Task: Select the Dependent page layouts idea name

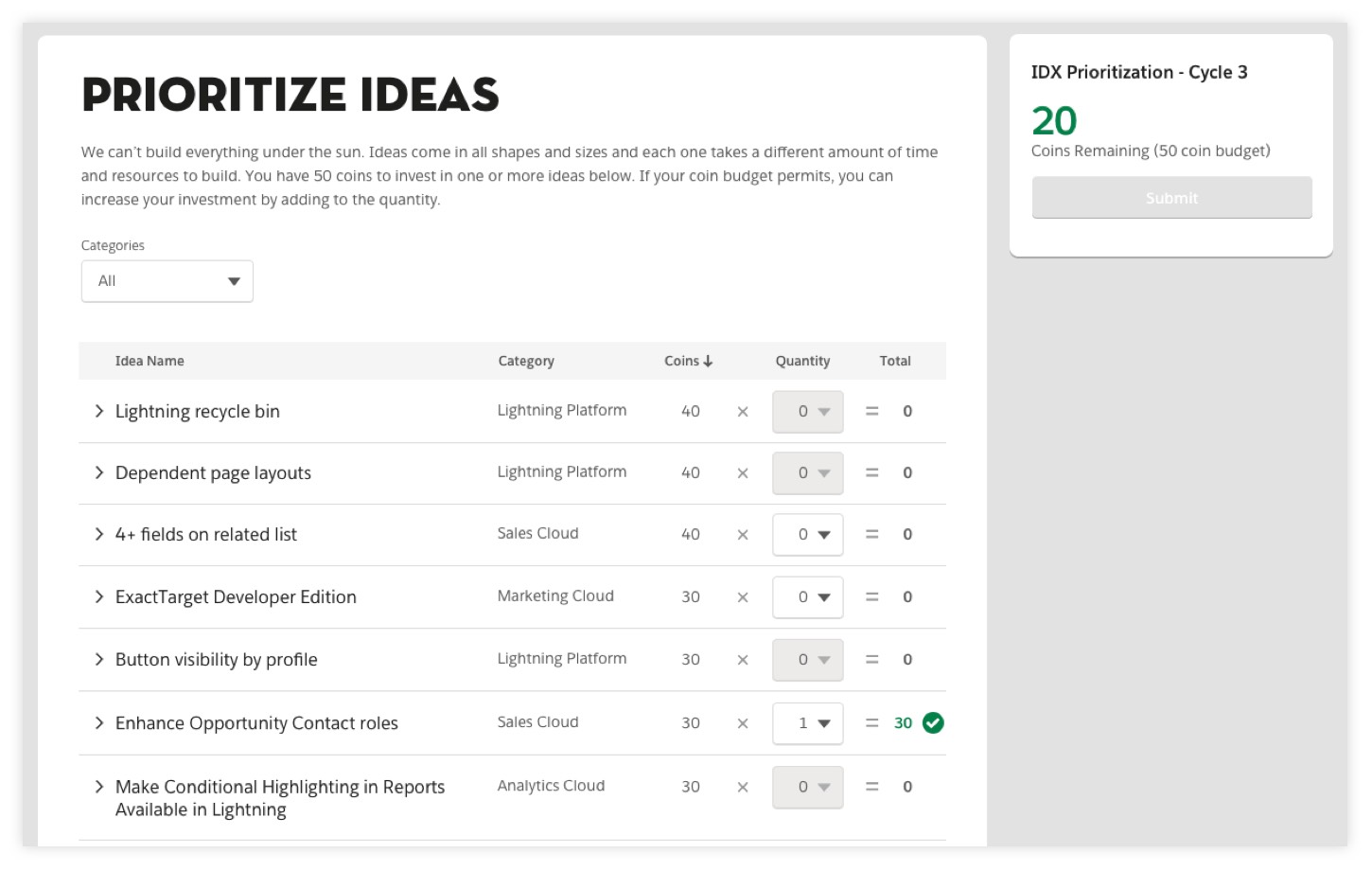Action: (213, 472)
